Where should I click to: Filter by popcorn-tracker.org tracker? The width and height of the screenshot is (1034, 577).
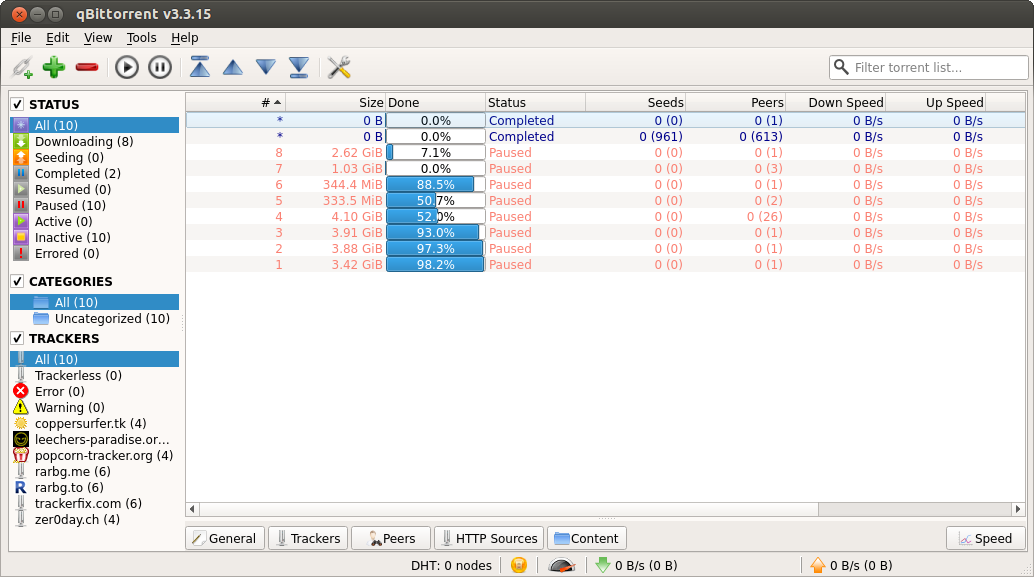pyautogui.click(x=94, y=456)
